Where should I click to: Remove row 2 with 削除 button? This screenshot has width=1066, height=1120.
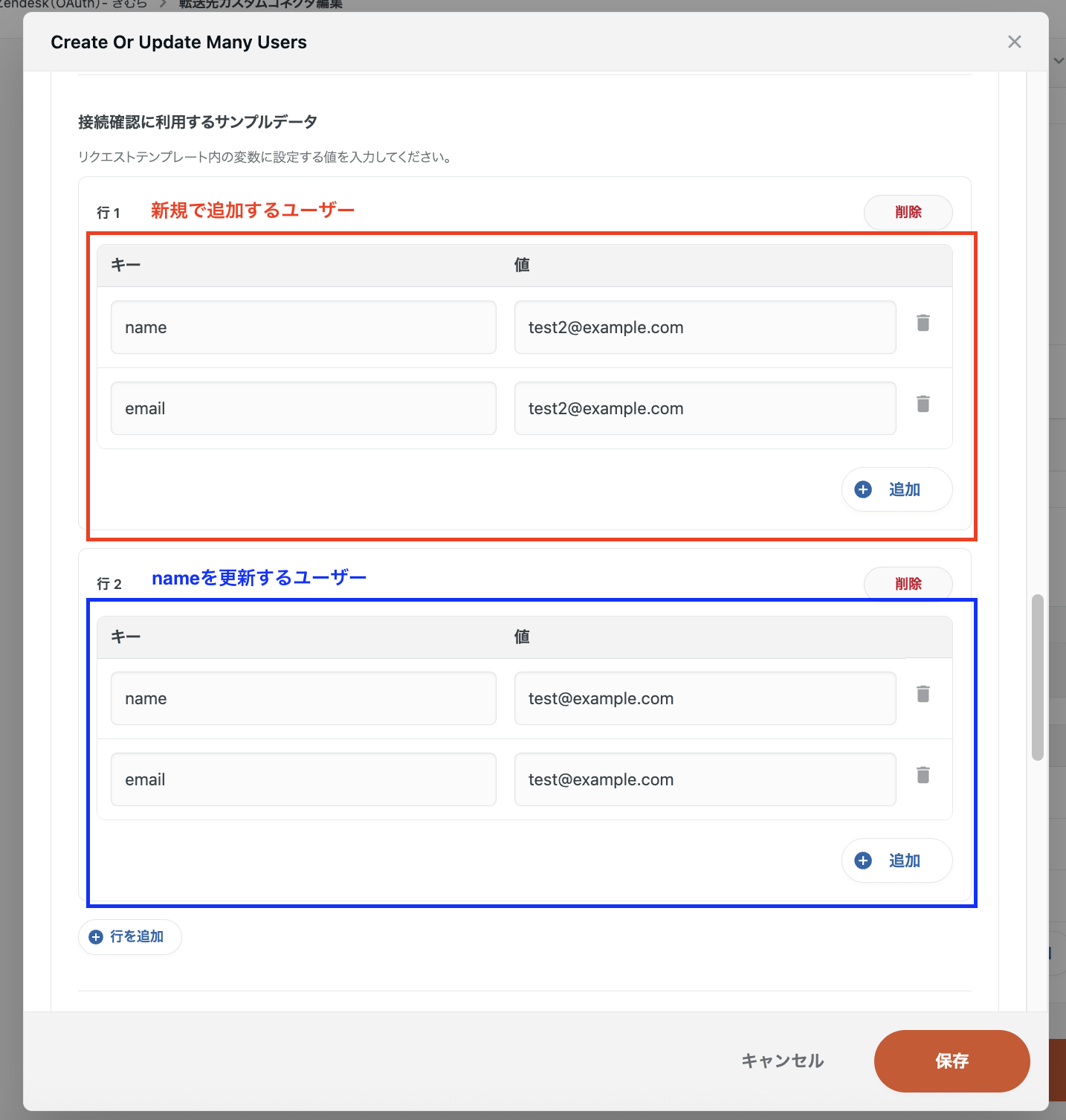pos(908,583)
